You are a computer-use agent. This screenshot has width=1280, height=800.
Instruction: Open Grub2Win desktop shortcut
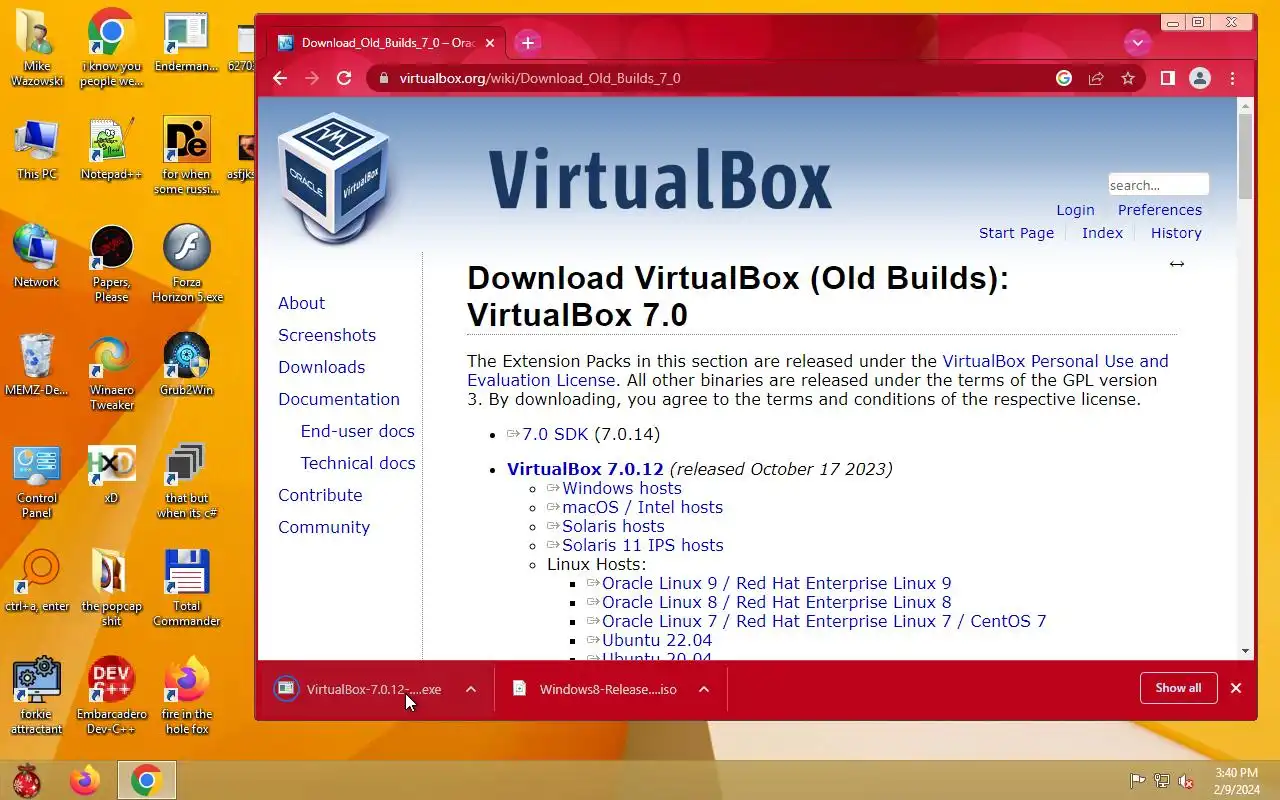(x=186, y=365)
